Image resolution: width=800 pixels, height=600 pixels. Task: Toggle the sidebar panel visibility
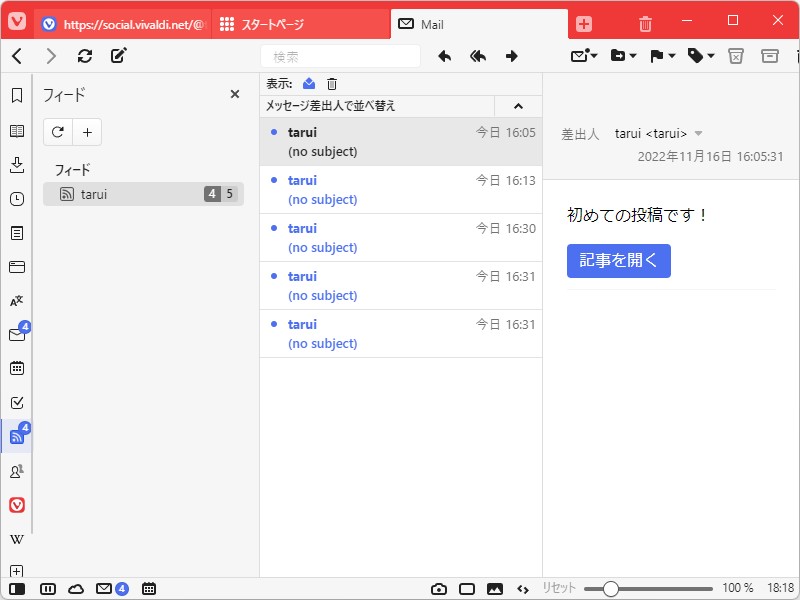coord(16,590)
